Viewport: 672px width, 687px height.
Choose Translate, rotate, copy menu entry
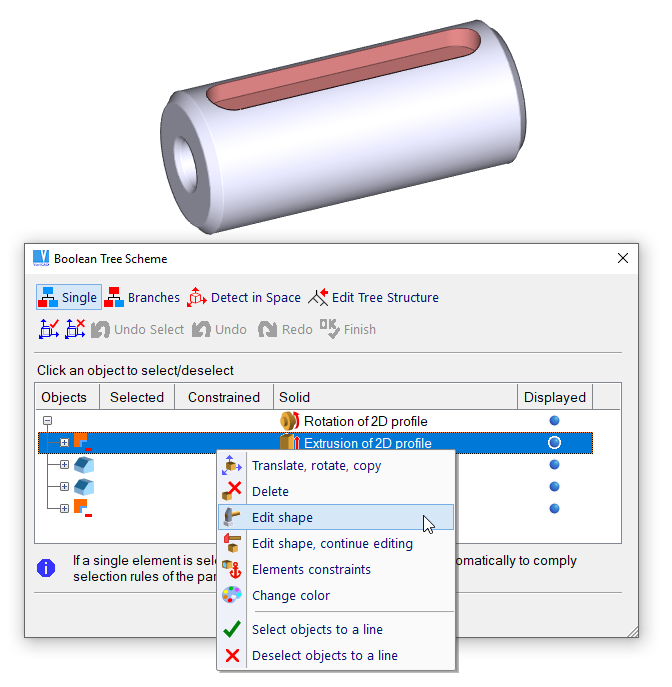(x=316, y=465)
